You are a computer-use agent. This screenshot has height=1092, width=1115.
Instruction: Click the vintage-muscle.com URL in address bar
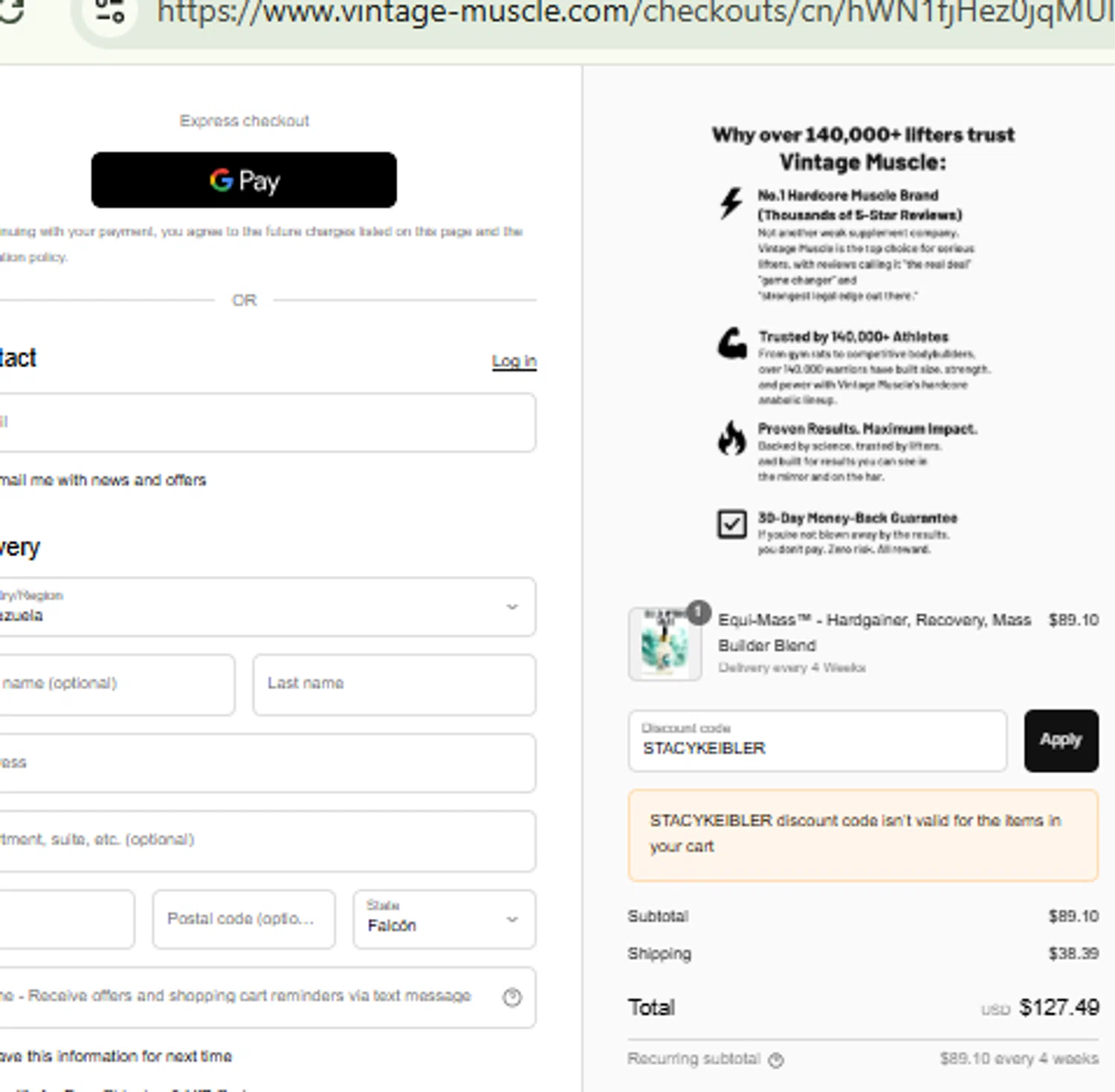point(636,12)
